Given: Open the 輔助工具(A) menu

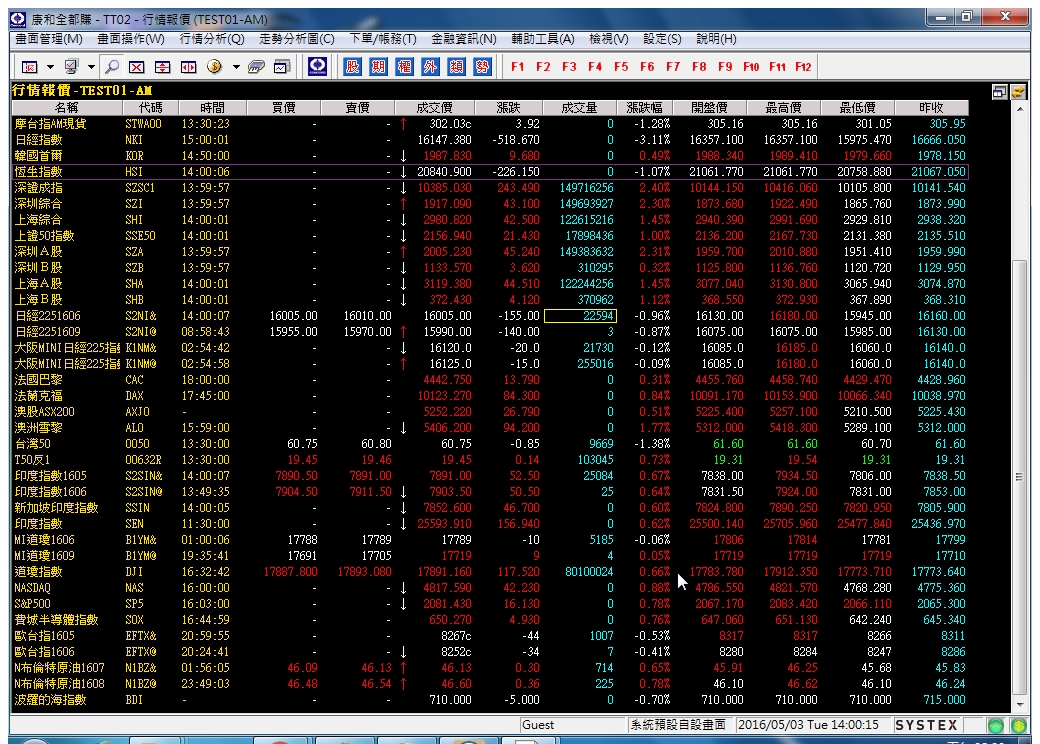Looking at the screenshot, I should point(543,39).
